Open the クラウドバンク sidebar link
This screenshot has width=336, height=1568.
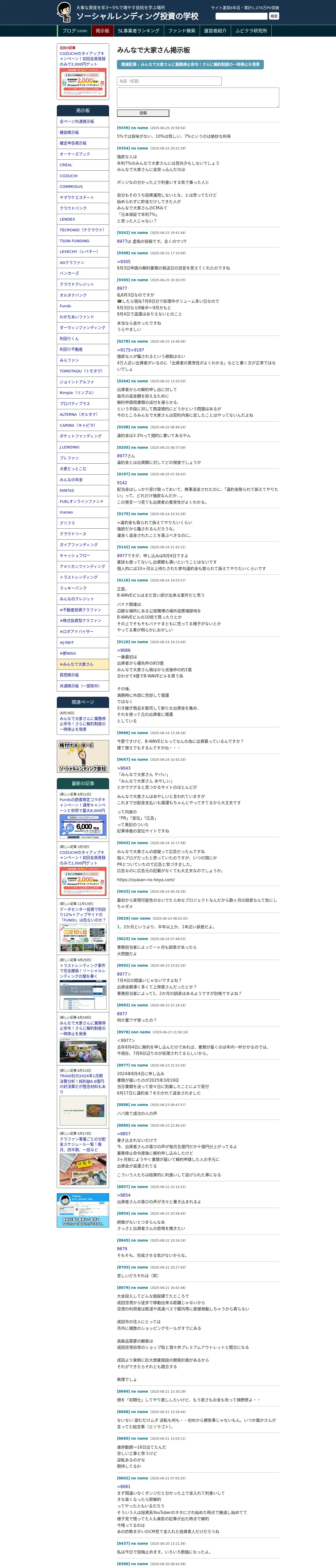click(83, 208)
